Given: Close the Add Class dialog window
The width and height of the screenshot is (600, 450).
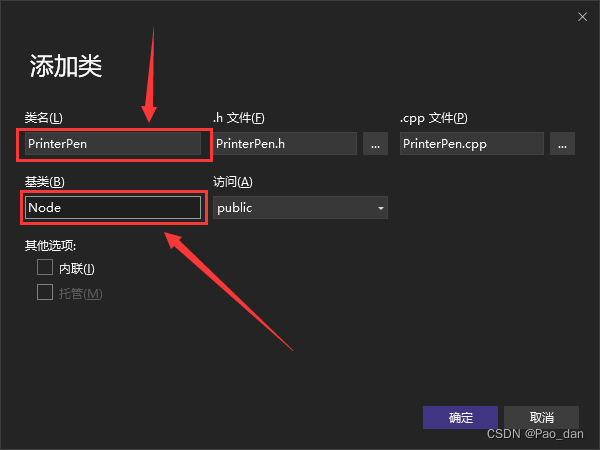Looking at the screenshot, I should click(x=582, y=16).
